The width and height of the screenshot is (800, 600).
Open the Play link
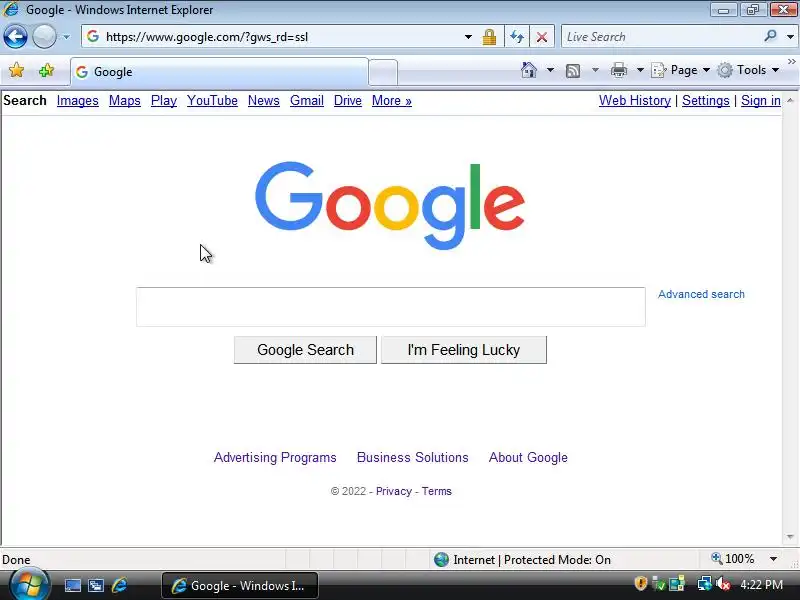(164, 101)
